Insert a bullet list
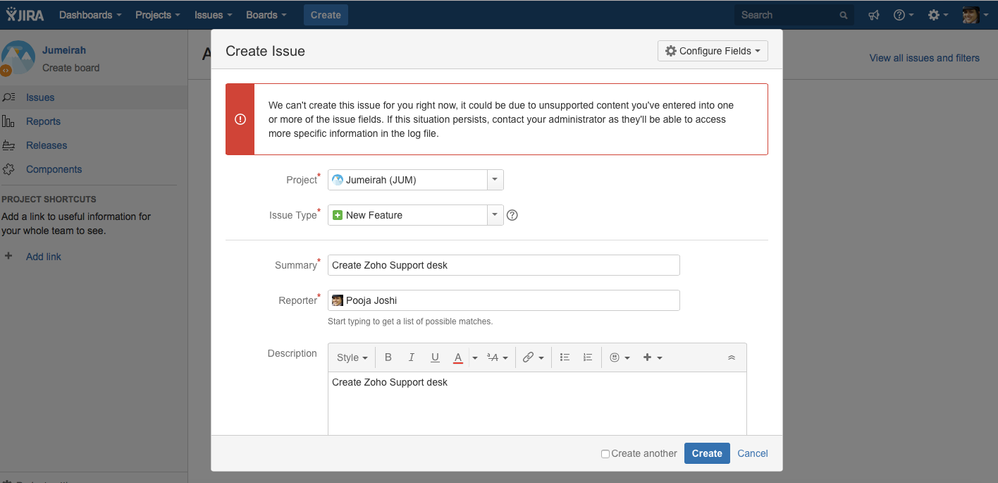The width and height of the screenshot is (998, 483). pyautogui.click(x=565, y=358)
